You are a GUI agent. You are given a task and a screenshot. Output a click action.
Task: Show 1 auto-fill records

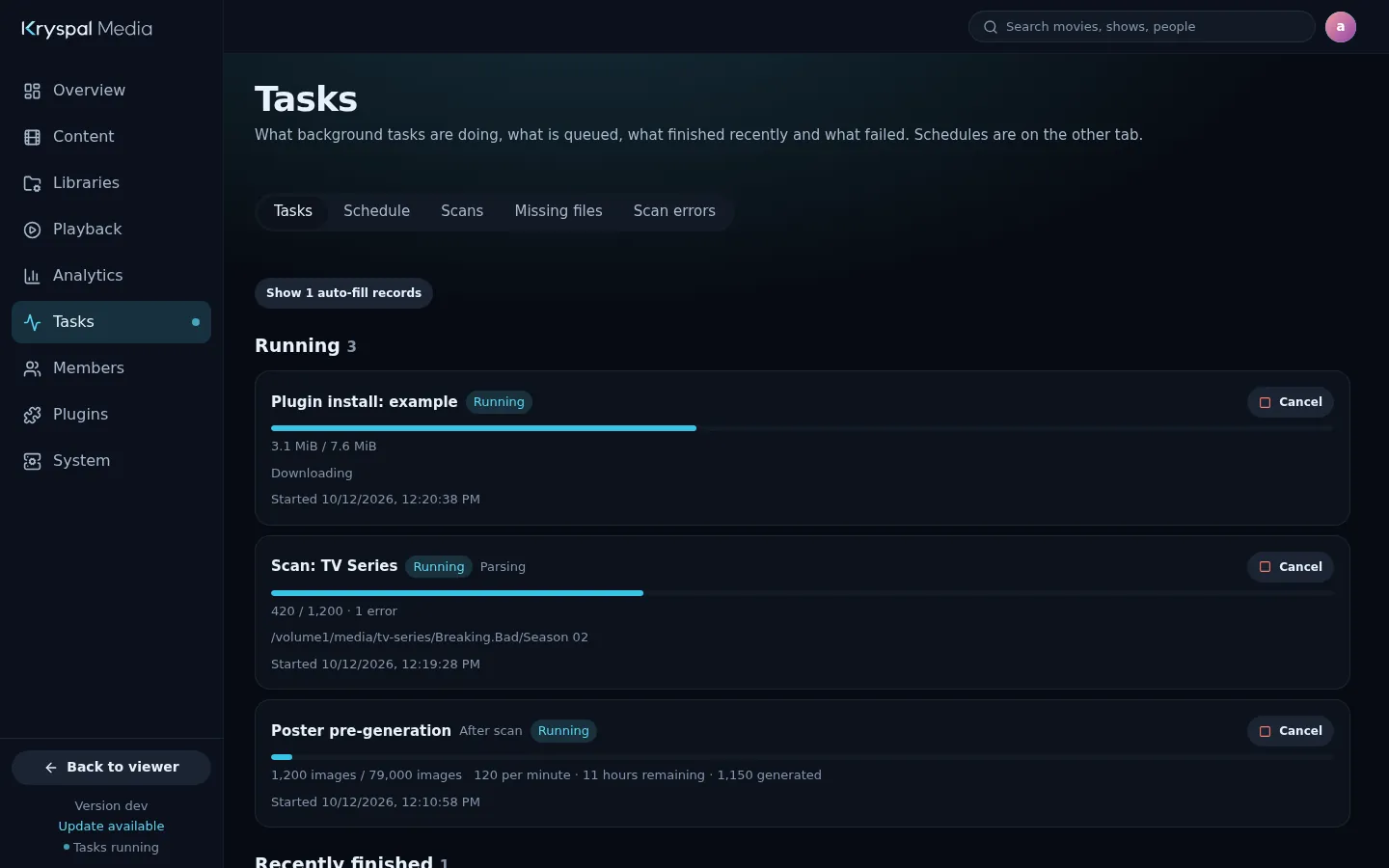coord(343,293)
